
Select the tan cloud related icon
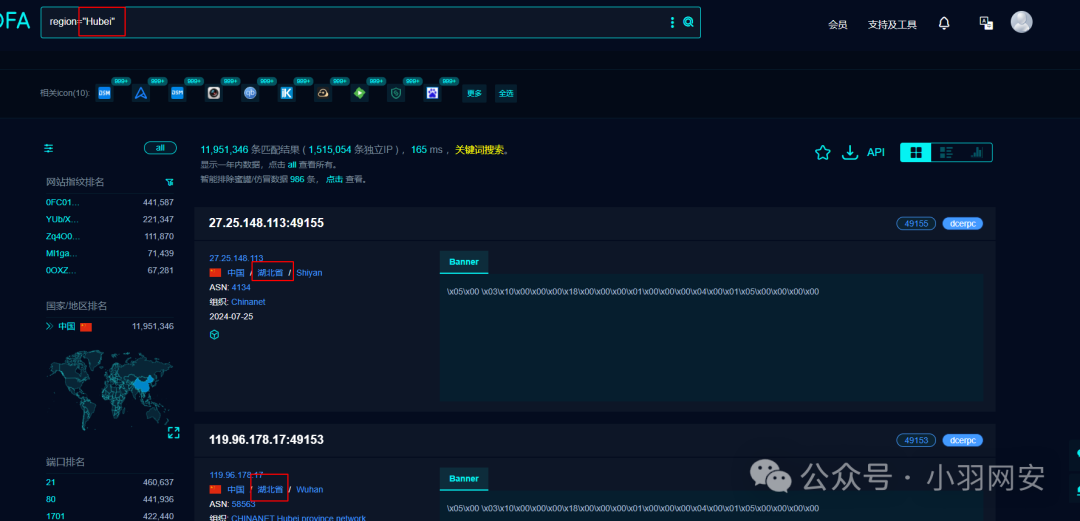coord(322,92)
